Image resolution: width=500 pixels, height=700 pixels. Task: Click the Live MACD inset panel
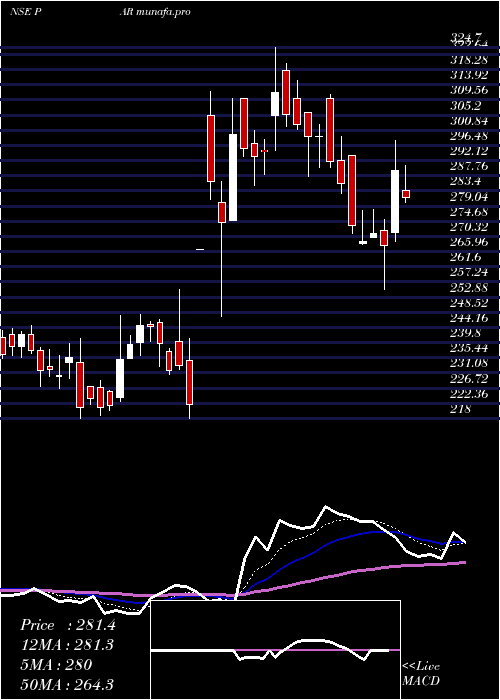click(x=275, y=650)
